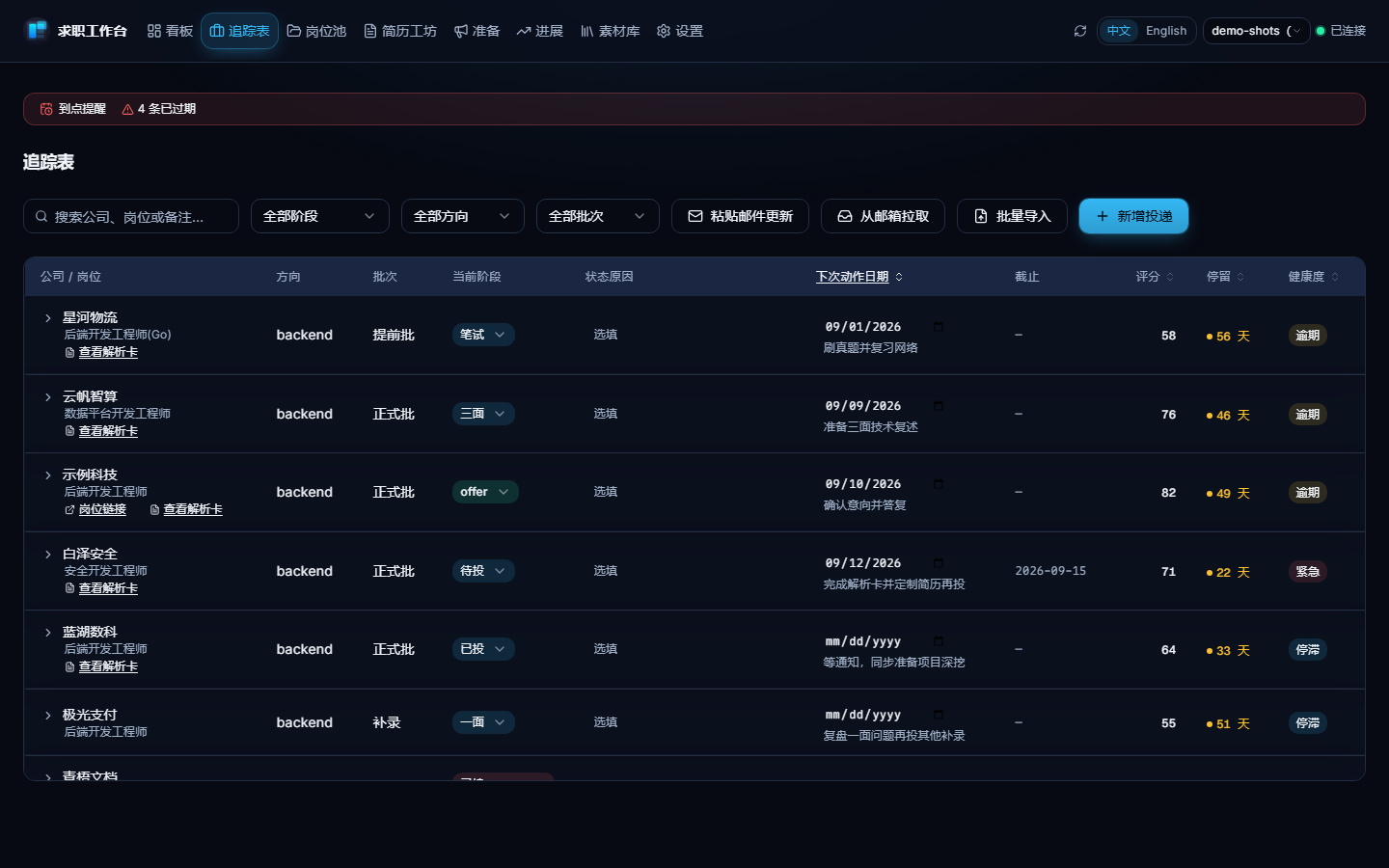The width and height of the screenshot is (1389, 868).
Task: Open the 全部阶段 filter dropdown
Action: [320, 216]
